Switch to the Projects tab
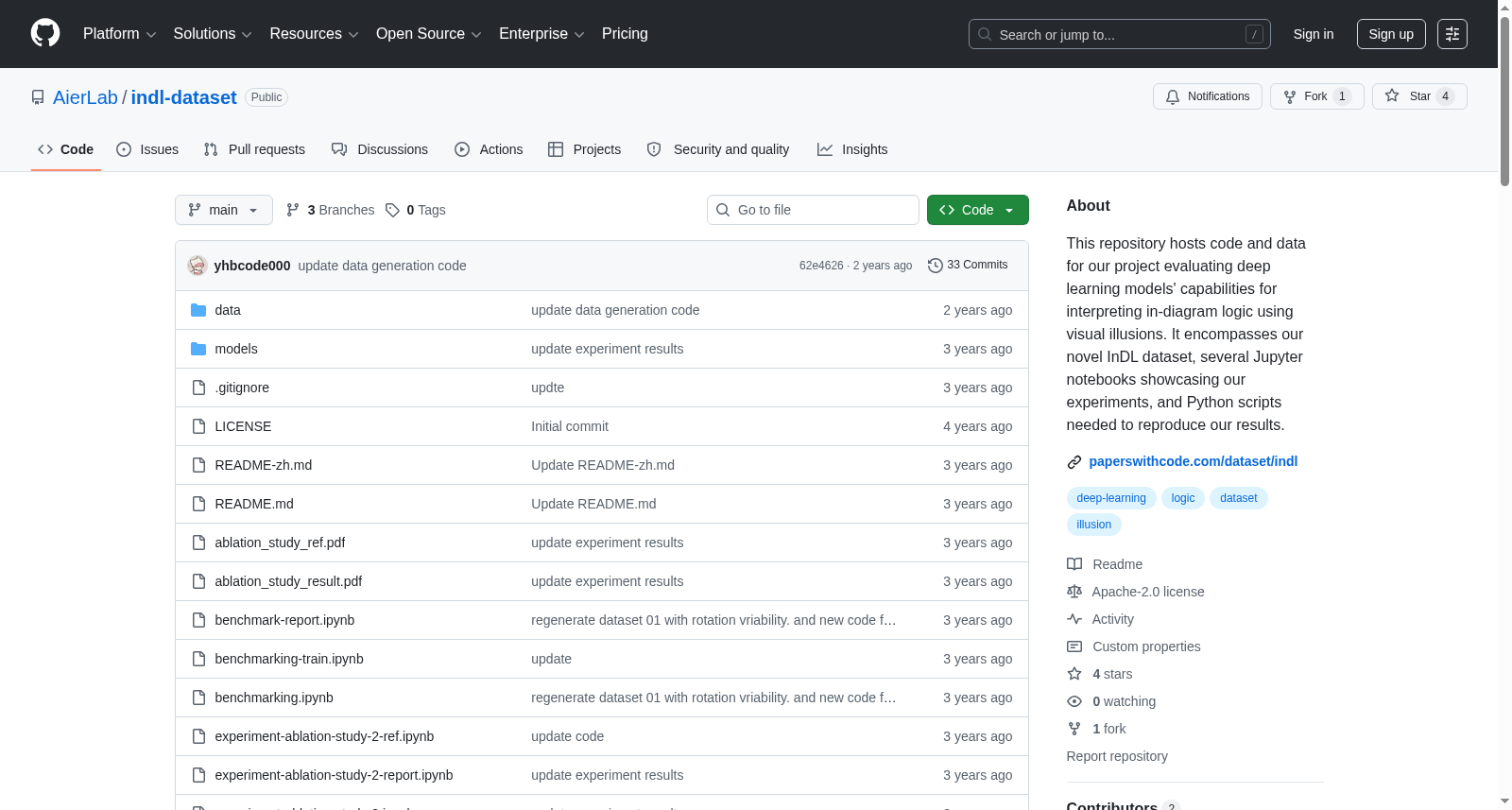 click(x=585, y=149)
